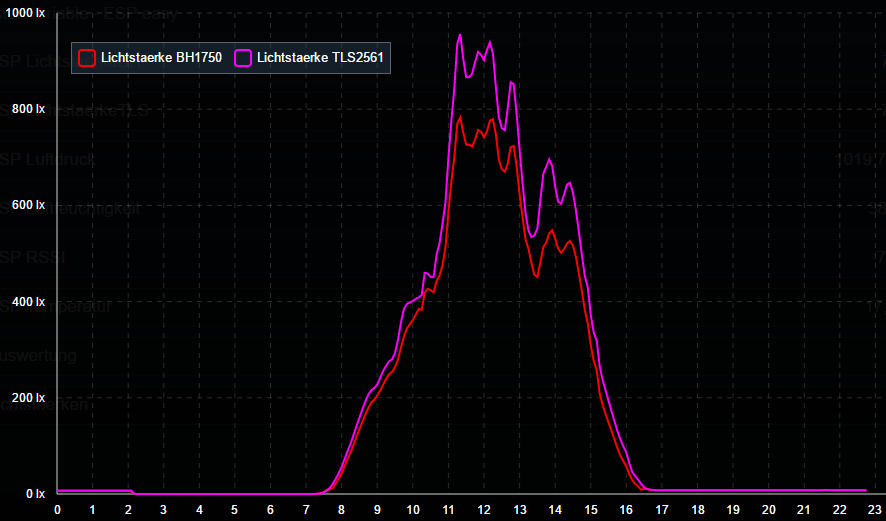This screenshot has width=886, height=521.
Task: Click the hour 11 x-axis label
Action: 448,510
